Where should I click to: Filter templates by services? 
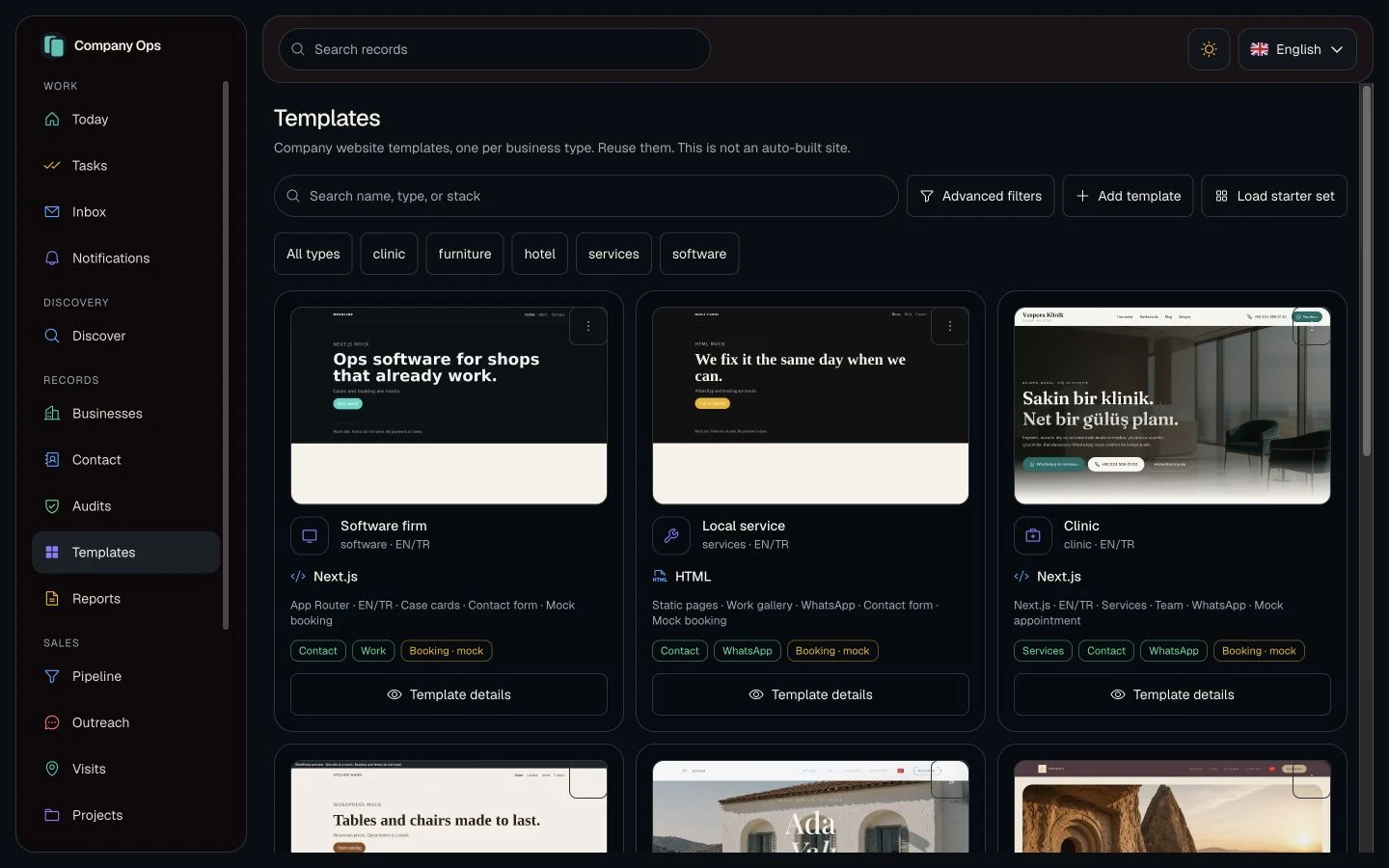[x=613, y=254]
